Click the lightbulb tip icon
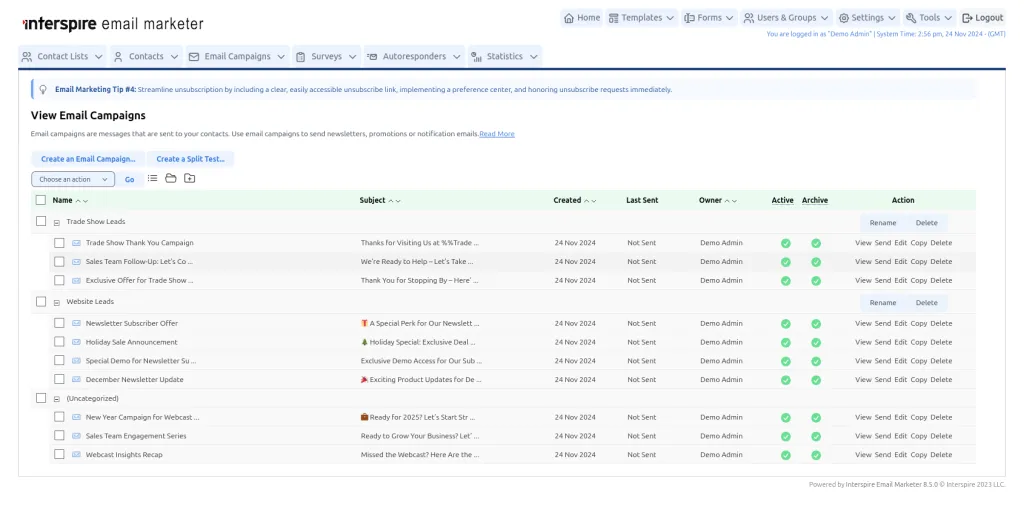1024x508 pixels. click(43, 89)
